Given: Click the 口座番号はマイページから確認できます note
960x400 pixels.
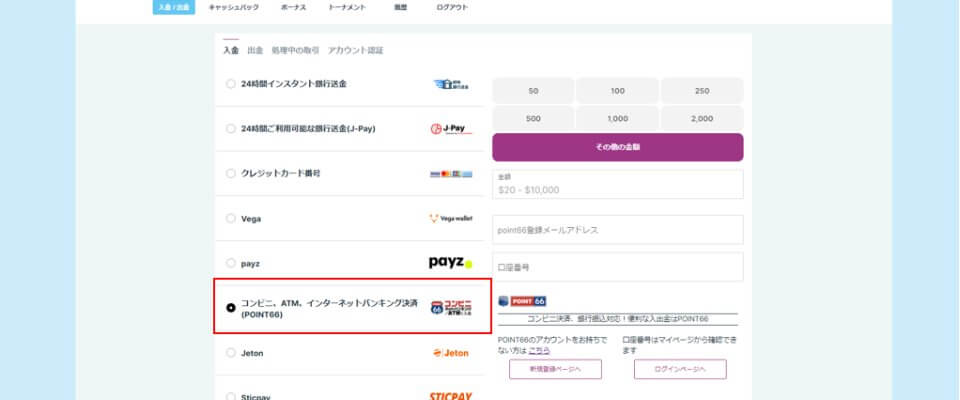Looking at the screenshot, I should pyautogui.click(x=679, y=345).
